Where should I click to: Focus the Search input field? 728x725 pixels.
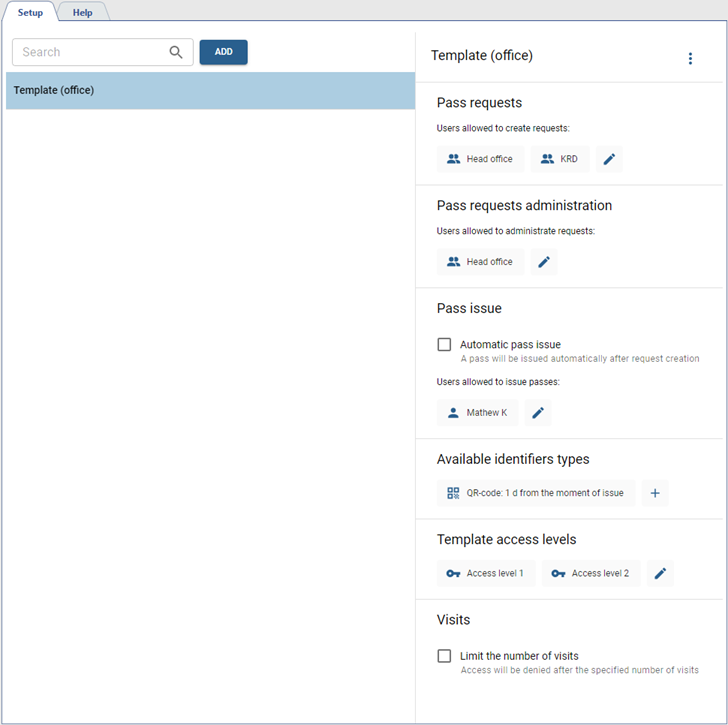pos(90,53)
